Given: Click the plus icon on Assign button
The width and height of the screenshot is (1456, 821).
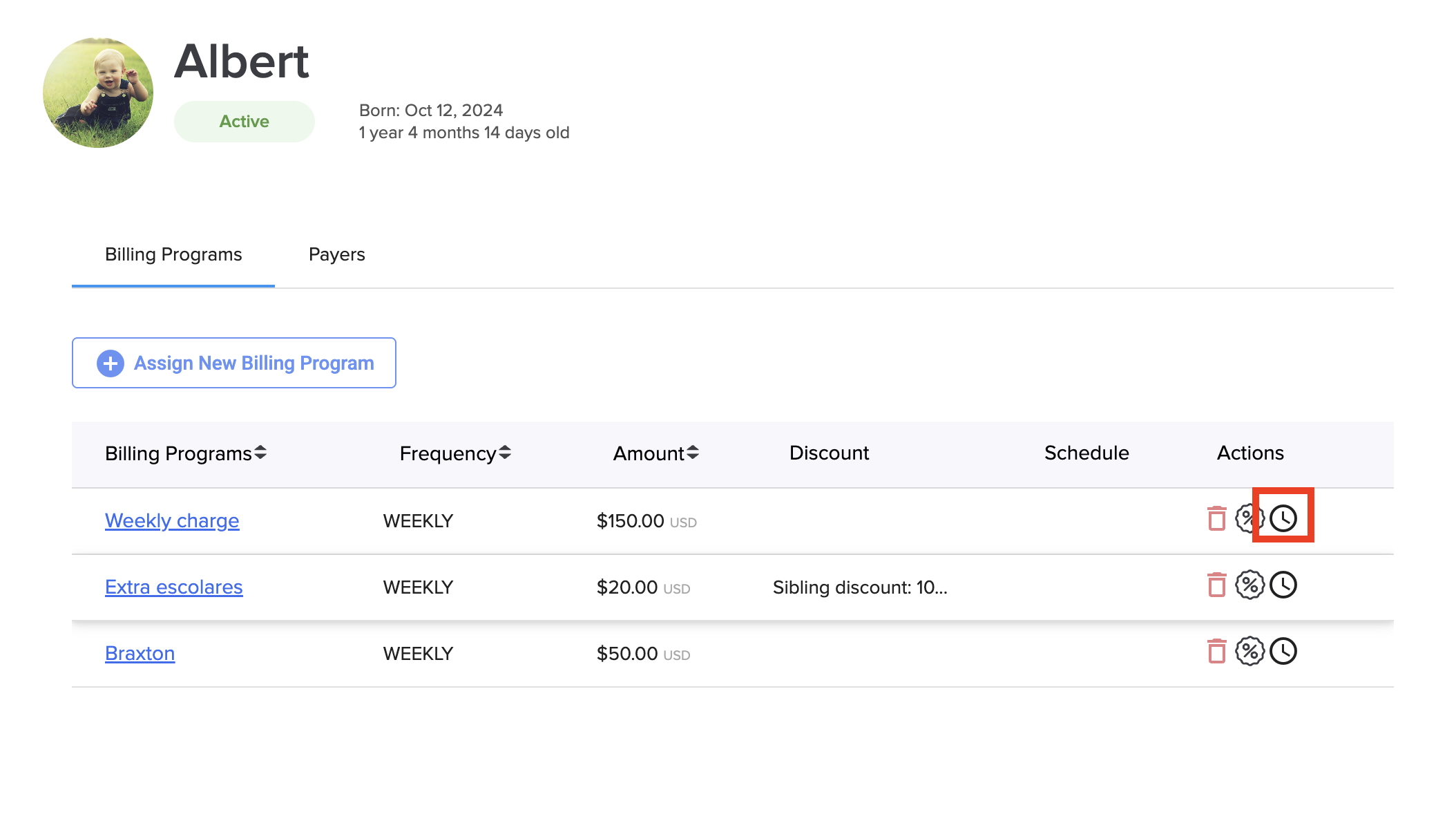Looking at the screenshot, I should [111, 363].
